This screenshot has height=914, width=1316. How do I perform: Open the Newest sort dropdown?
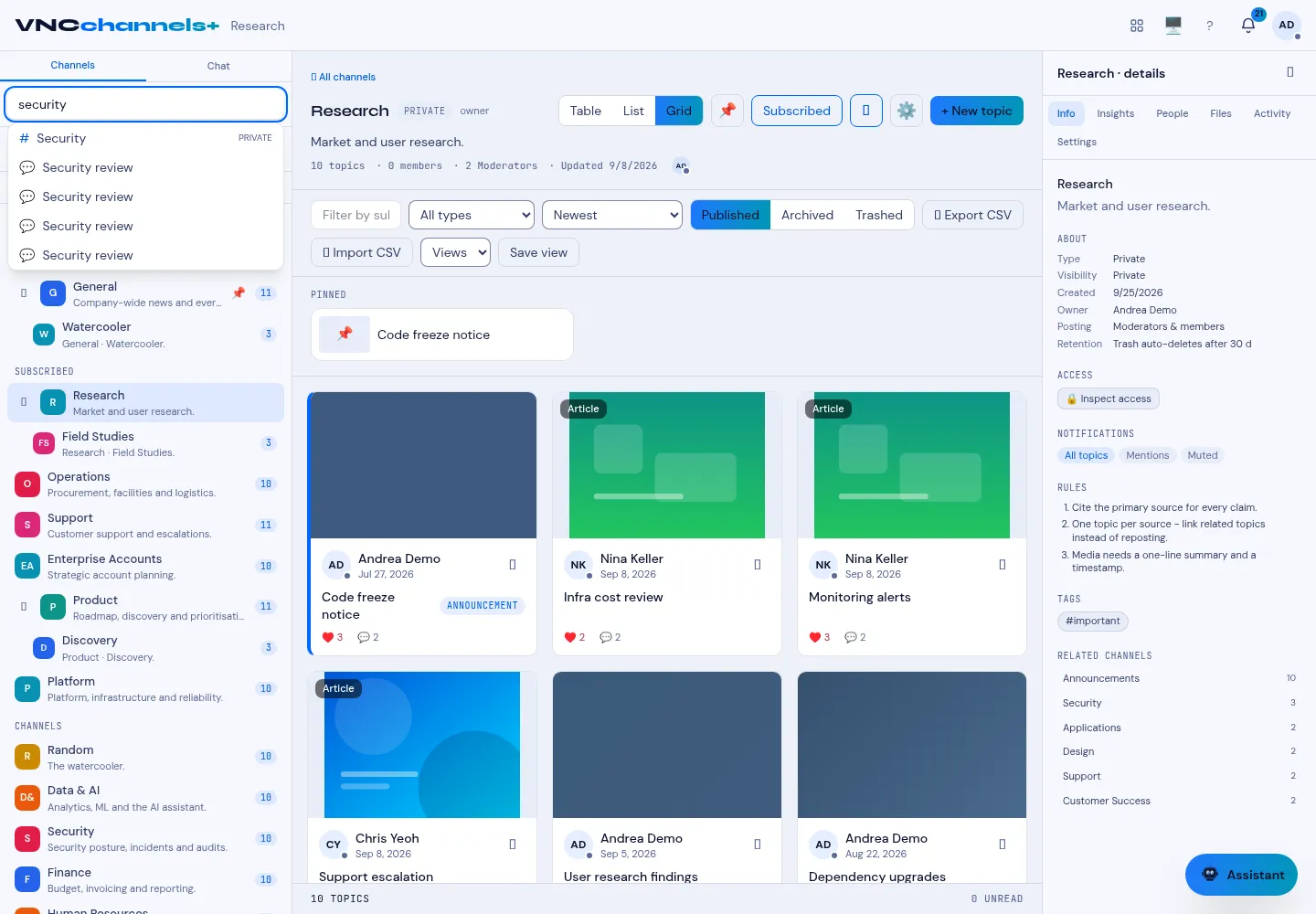tap(612, 215)
